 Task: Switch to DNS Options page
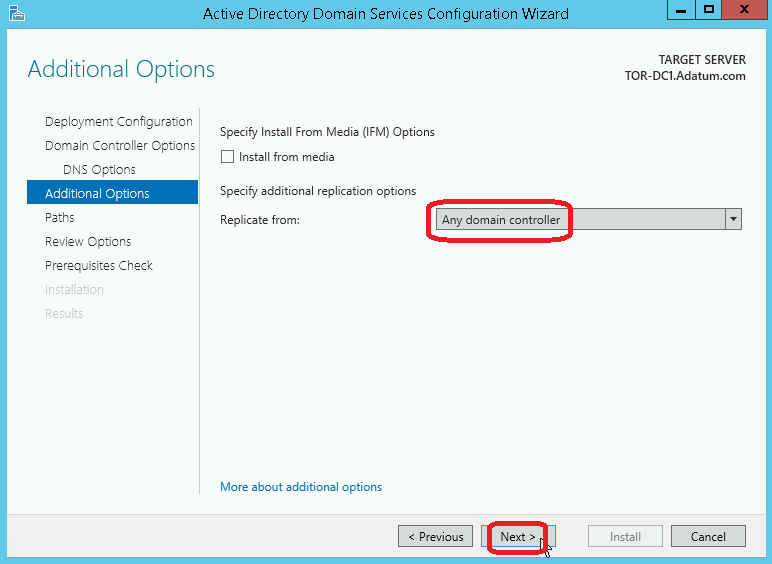pos(99,169)
